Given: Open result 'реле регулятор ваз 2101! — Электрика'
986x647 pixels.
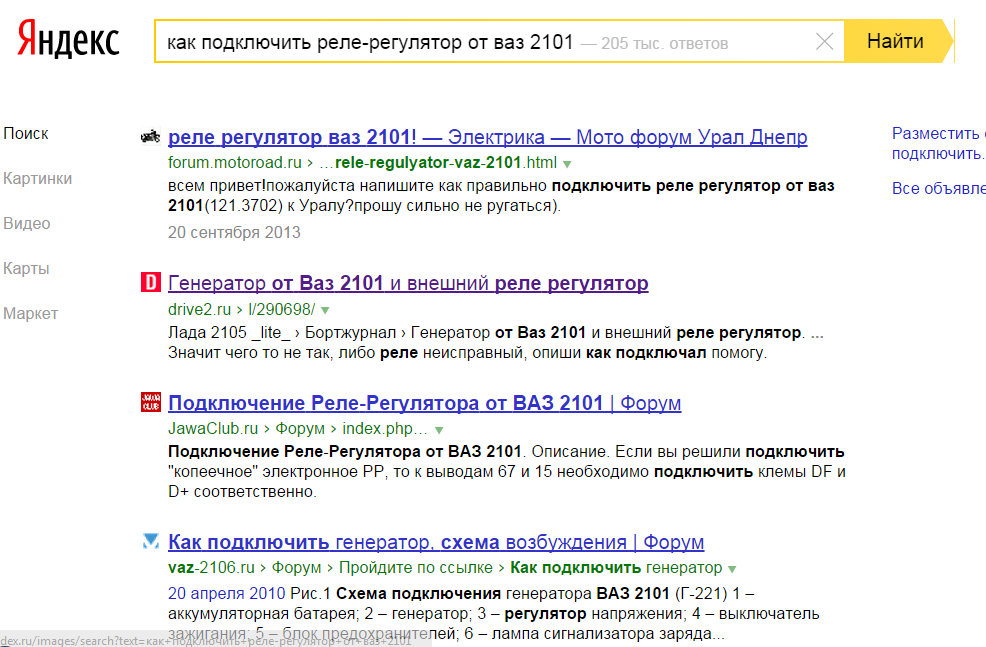Looking at the screenshot, I should (x=487, y=137).
